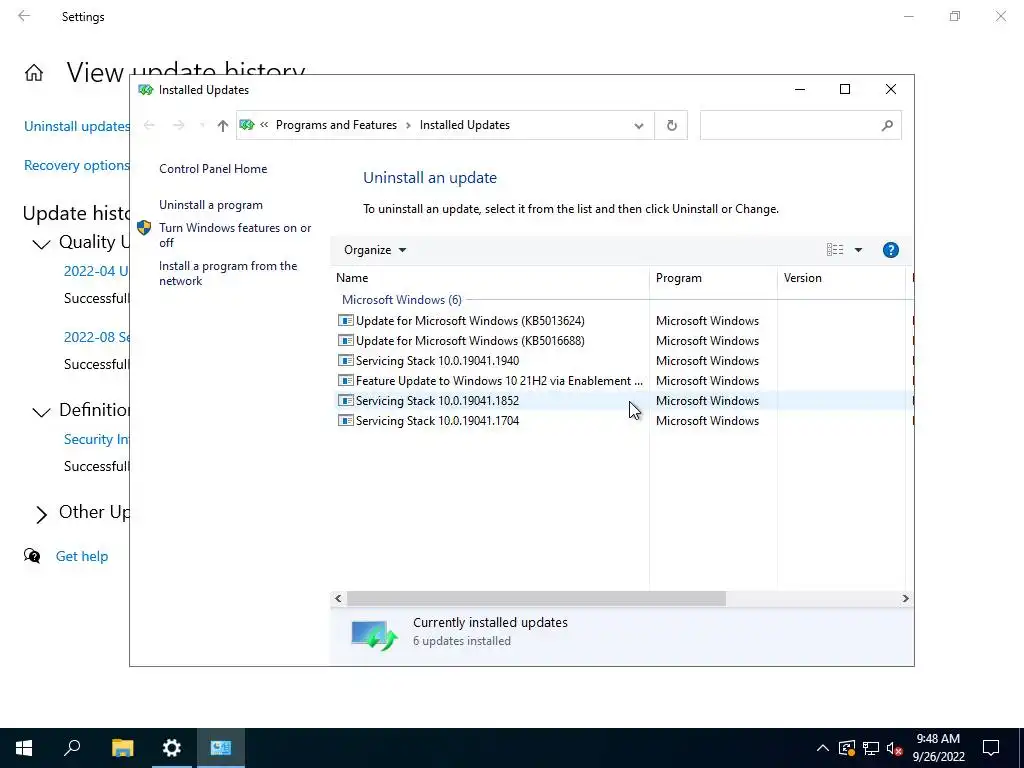Collapse the Definition Updates section

pyautogui.click(x=41, y=412)
